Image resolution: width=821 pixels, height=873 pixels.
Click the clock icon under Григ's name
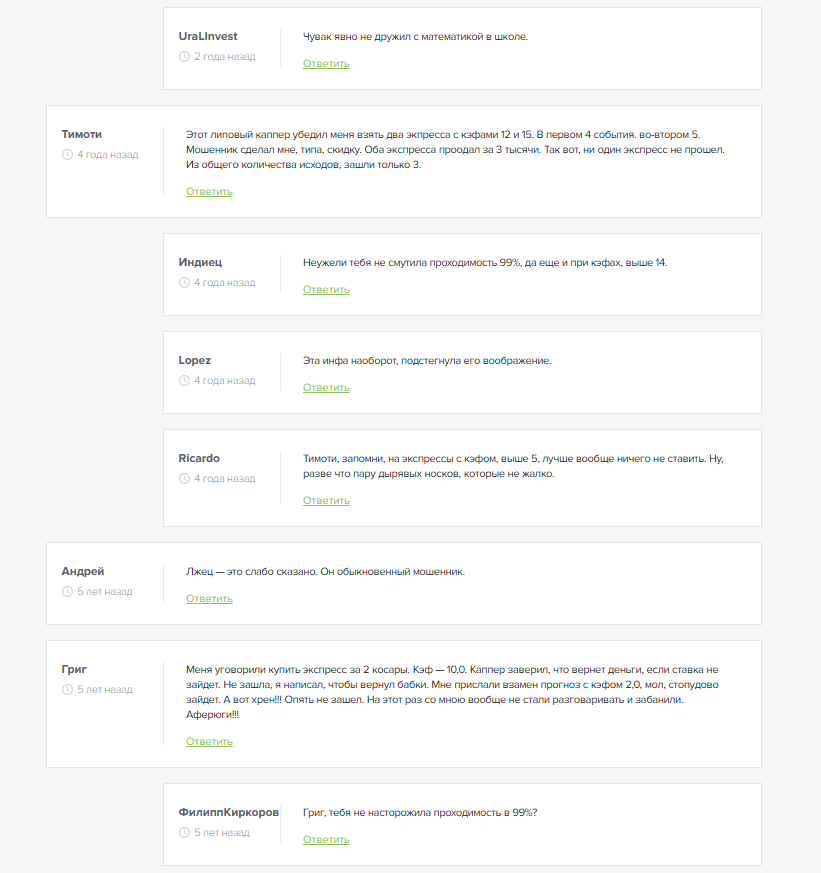[x=67, y=690]
